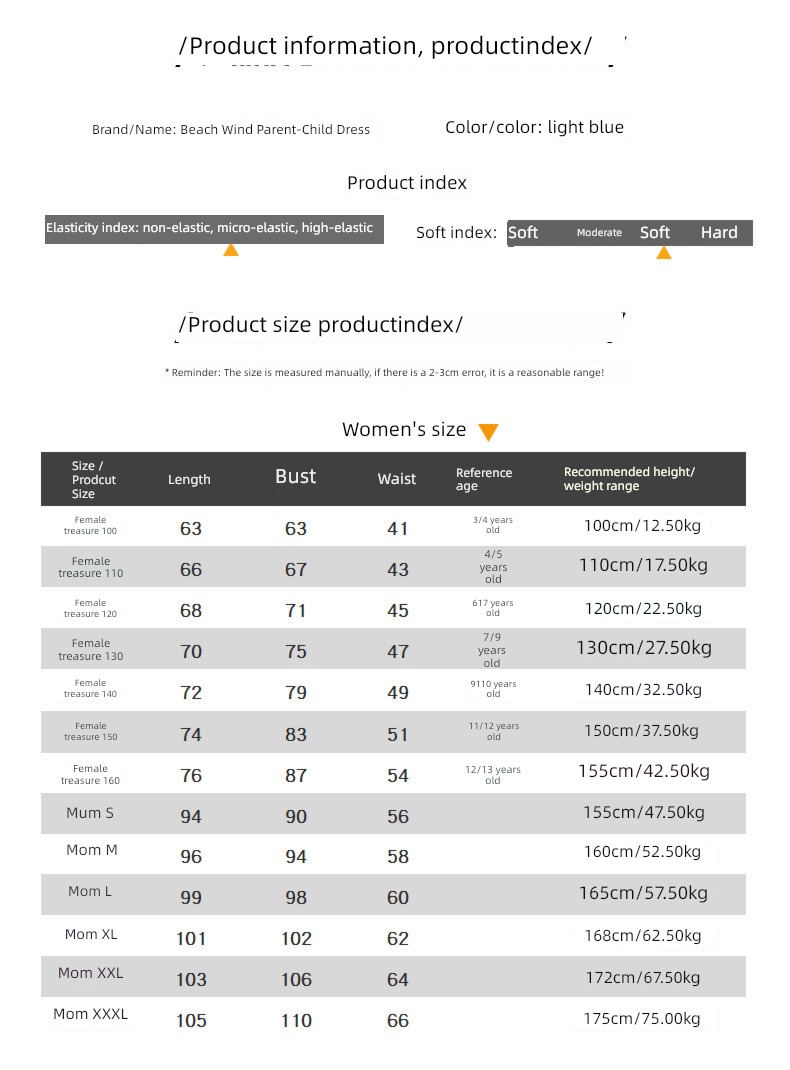Click the Women's size heading

point(404,430)
